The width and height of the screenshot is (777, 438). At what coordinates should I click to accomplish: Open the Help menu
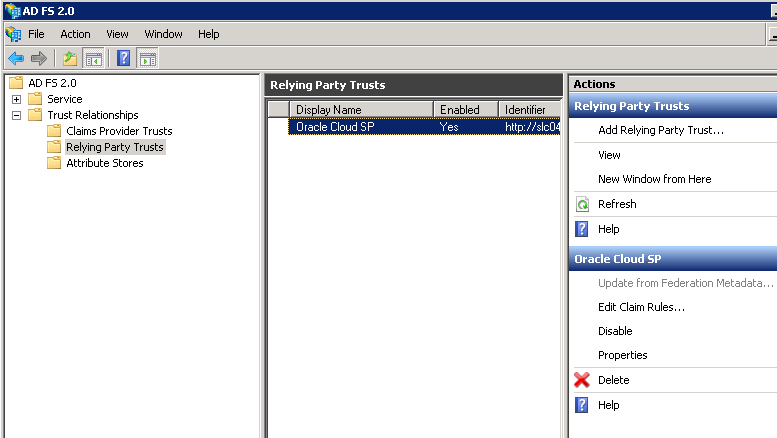tap(209, 34)
